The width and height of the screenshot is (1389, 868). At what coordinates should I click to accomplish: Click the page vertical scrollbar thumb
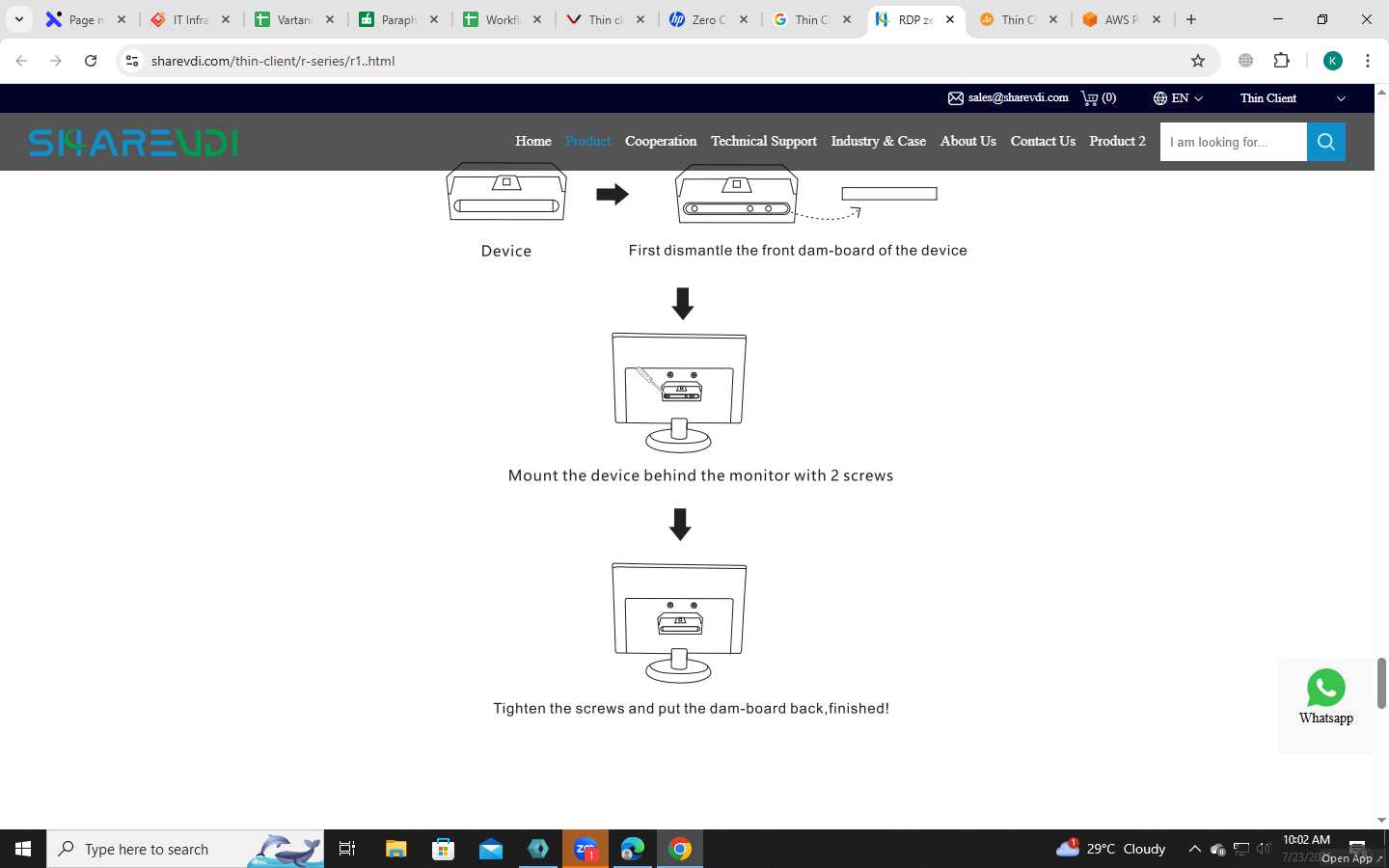click(x=1381, y=684)
